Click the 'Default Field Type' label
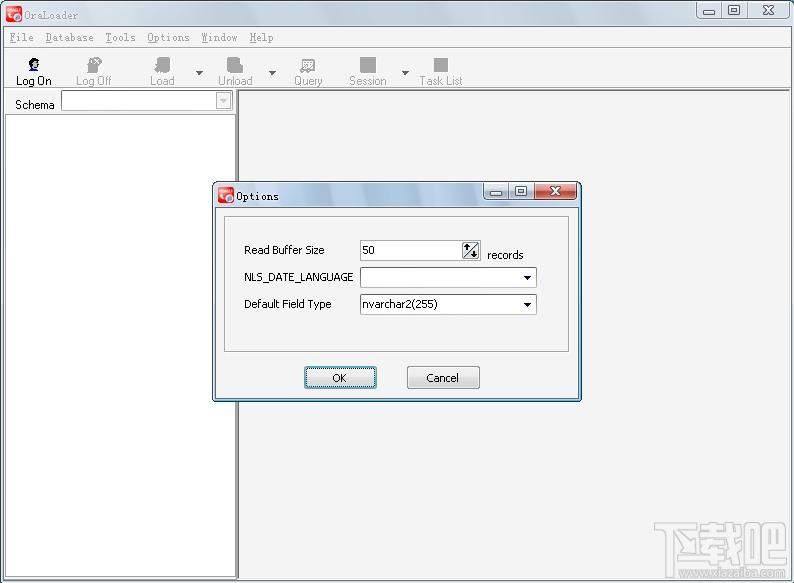This screenshot has height=583, width=794. pos(288,304)
